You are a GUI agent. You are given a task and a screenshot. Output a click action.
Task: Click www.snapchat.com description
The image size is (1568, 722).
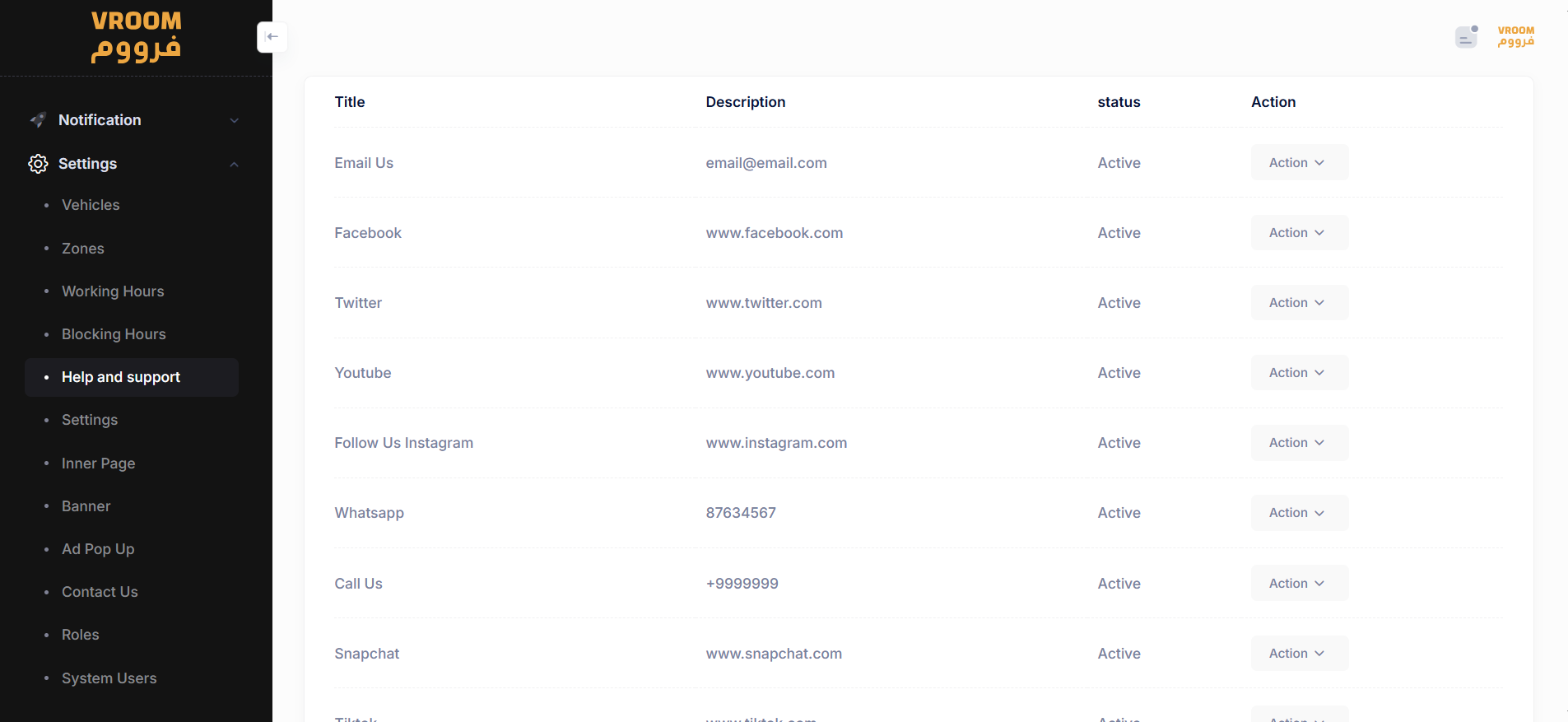[x=774, y=654]
